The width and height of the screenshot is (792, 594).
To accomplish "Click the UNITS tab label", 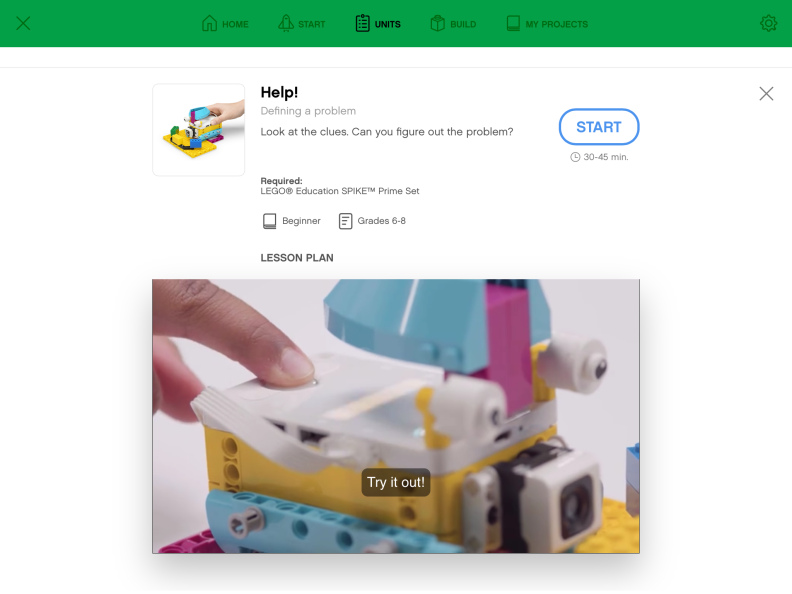I will [388, 24].
